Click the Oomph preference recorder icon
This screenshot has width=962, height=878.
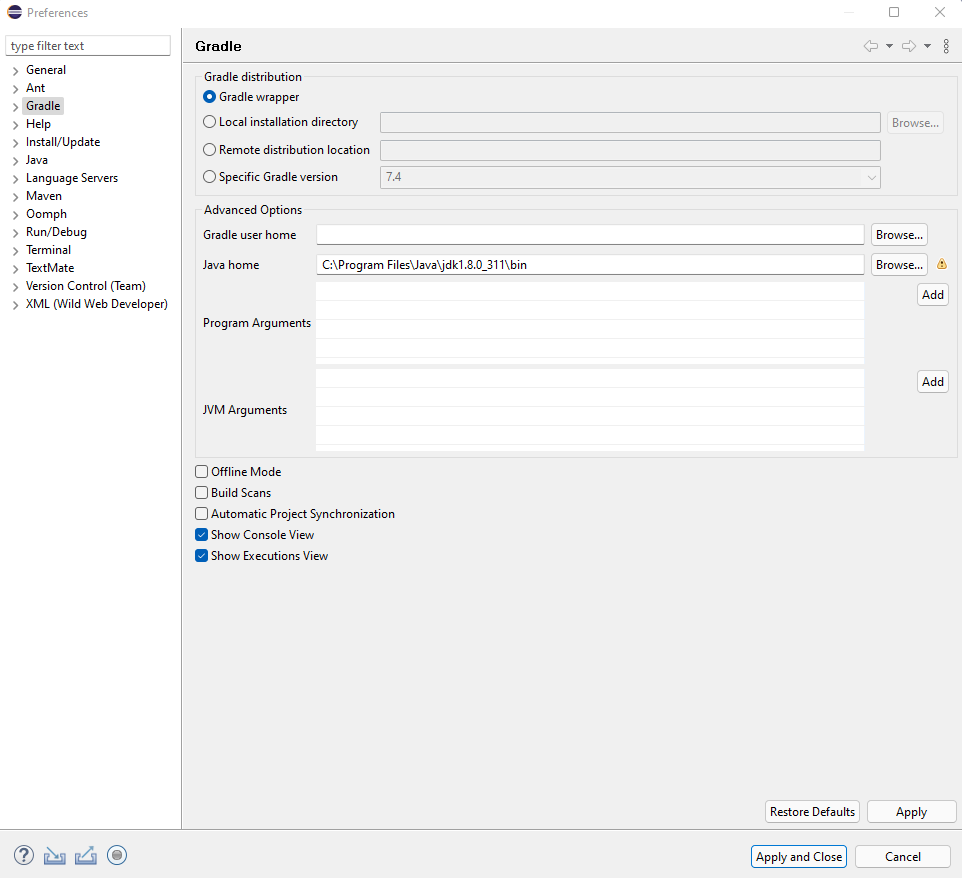tap(117, 855)
